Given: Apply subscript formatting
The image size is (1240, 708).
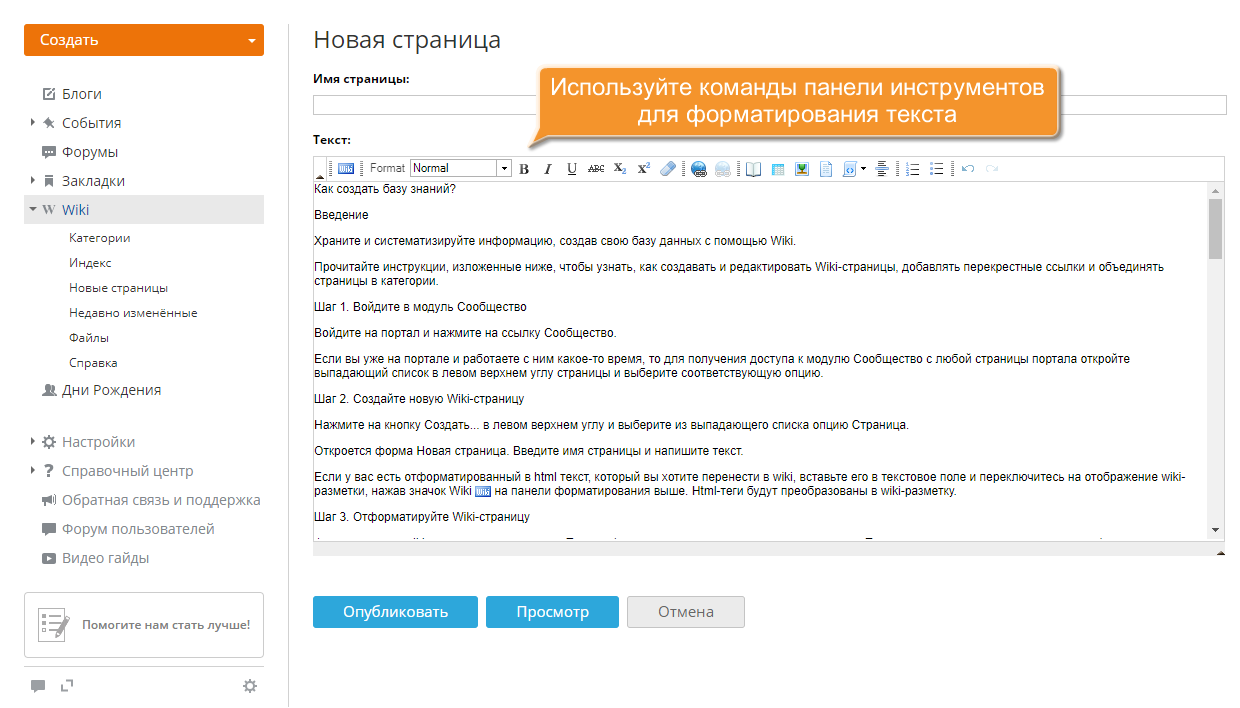Looking at the screenshot, I should point(620,169).
